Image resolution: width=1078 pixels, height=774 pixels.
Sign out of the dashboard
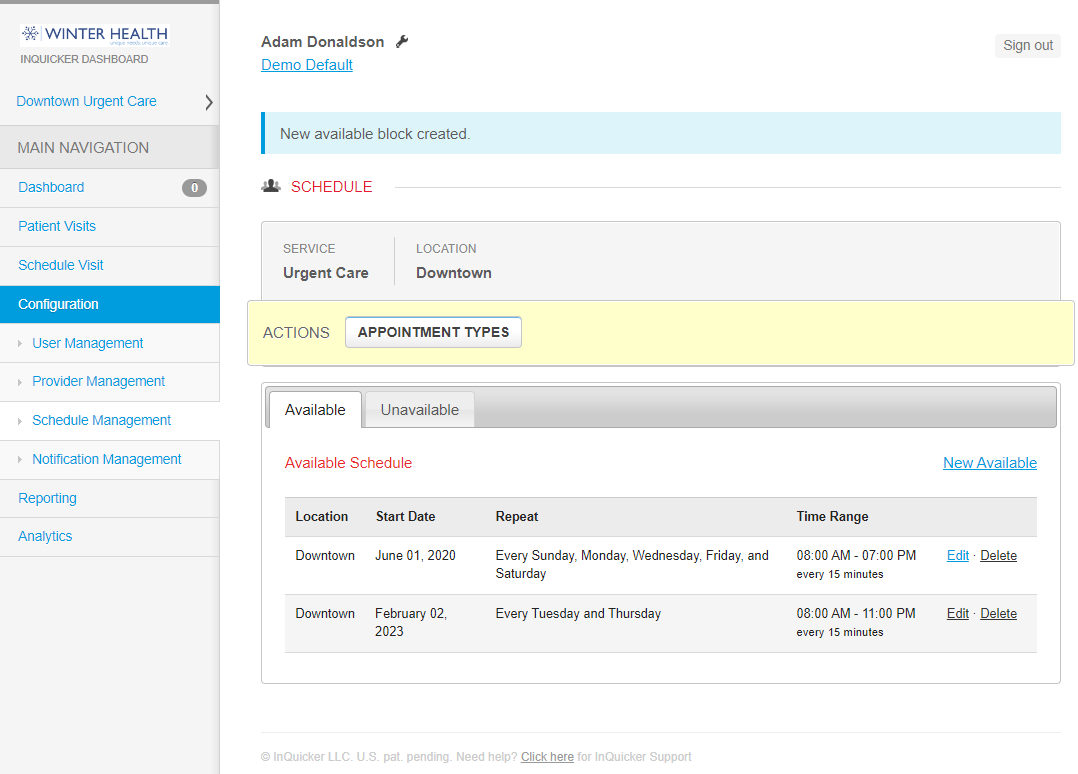pos(1027,44)
